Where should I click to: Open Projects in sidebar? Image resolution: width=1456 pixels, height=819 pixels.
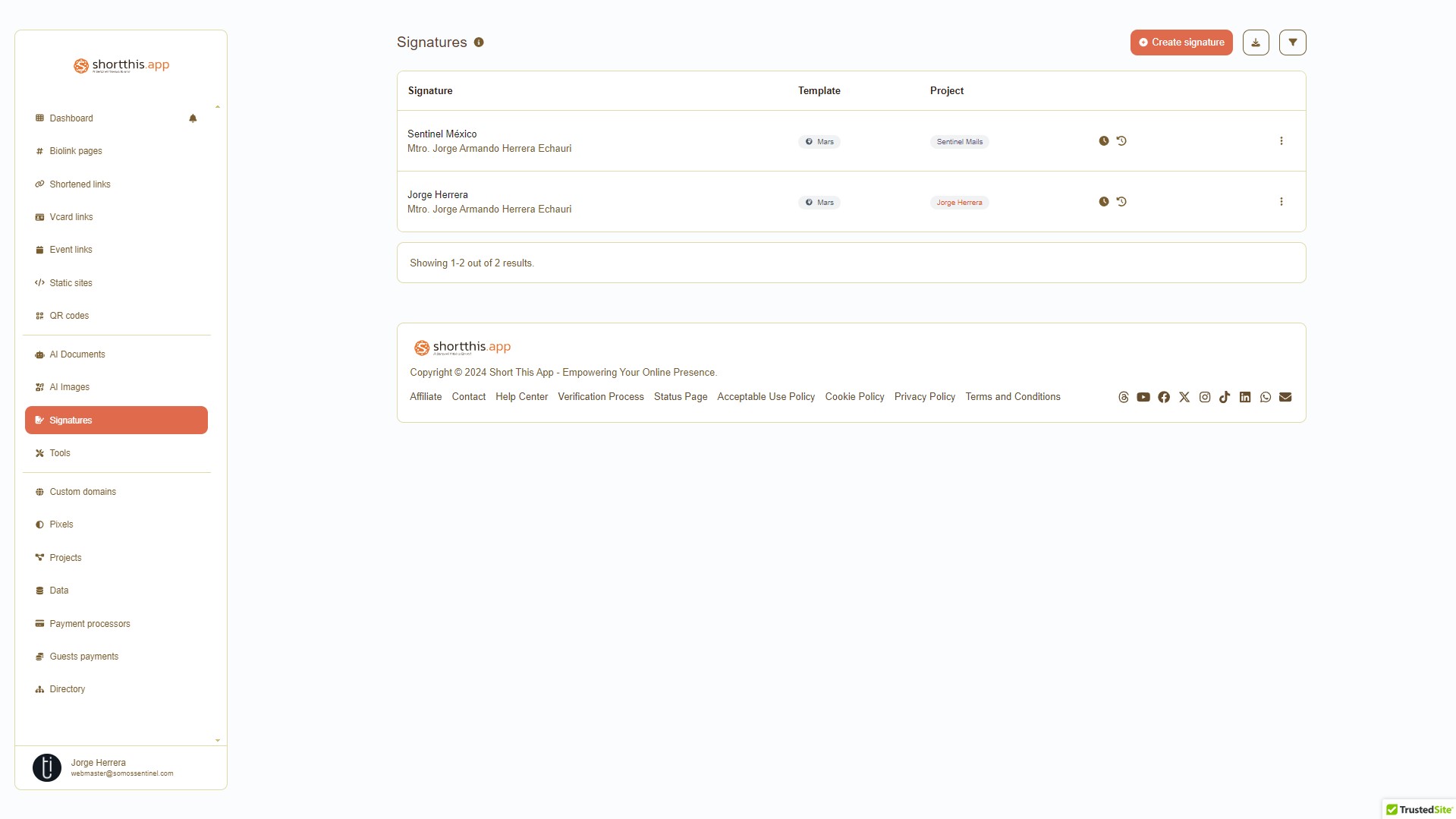click(x=65, y=558)
